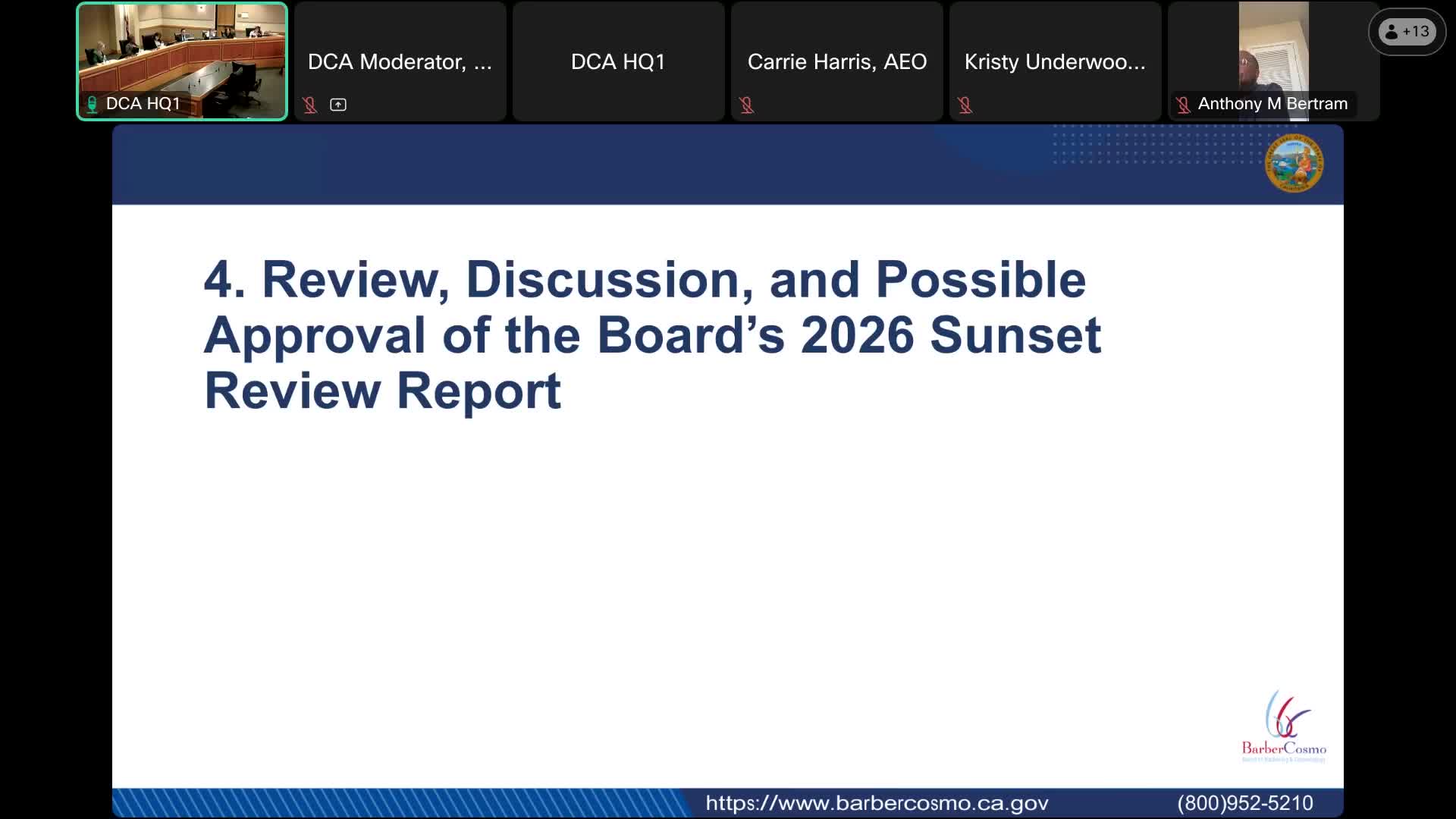Click the screen share icon on DCA Moderator tile
The height and width of the screenshot is (819, 1456).
click(x=338, y=105)
